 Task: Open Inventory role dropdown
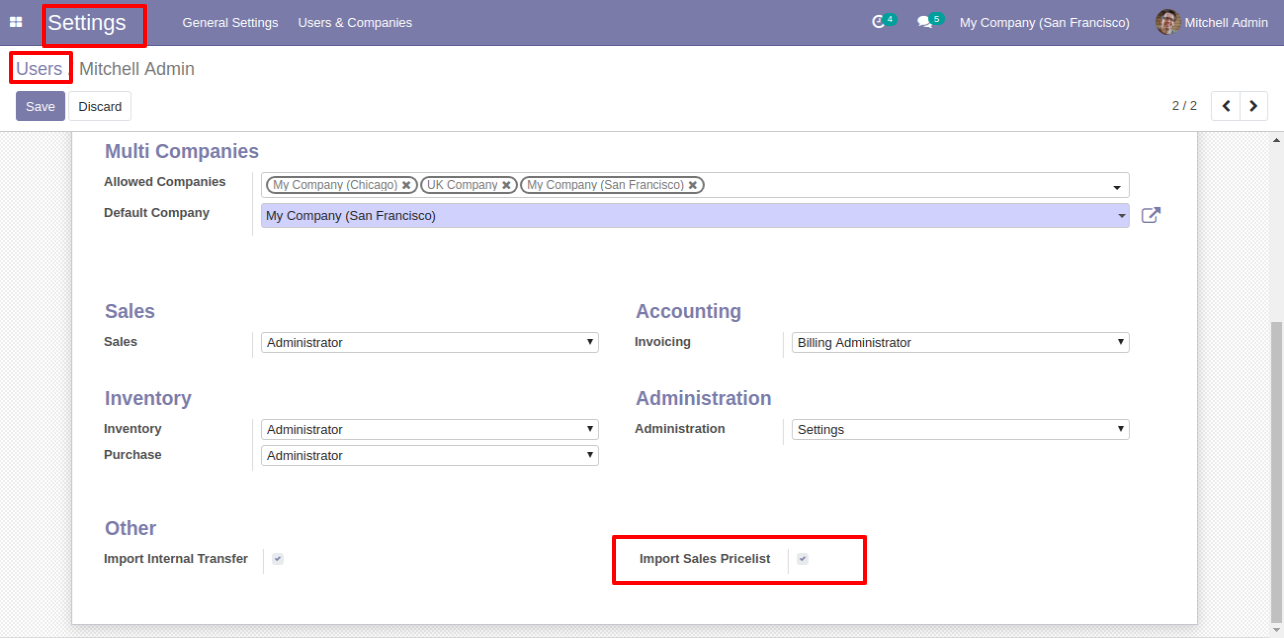430,430
